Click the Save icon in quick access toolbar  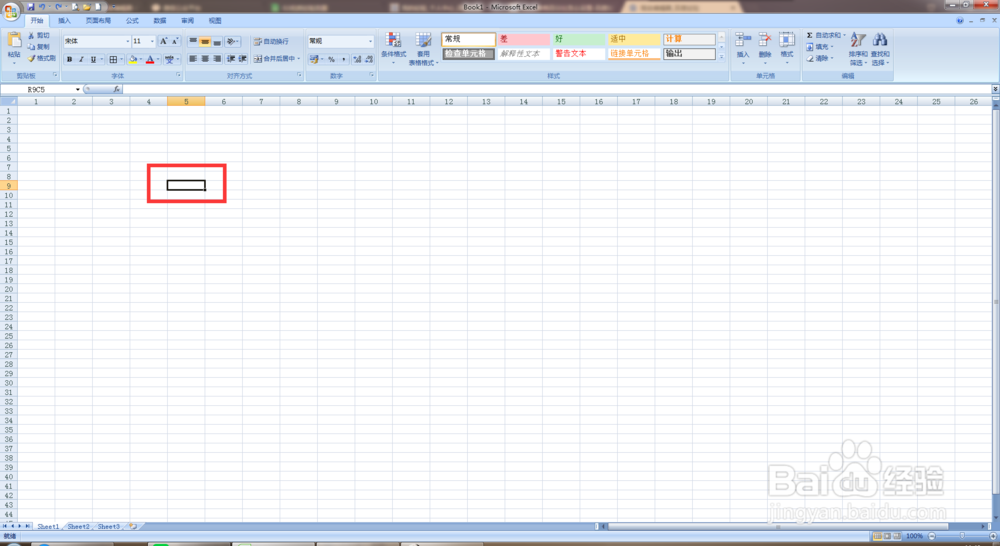[x=31, y=6]
